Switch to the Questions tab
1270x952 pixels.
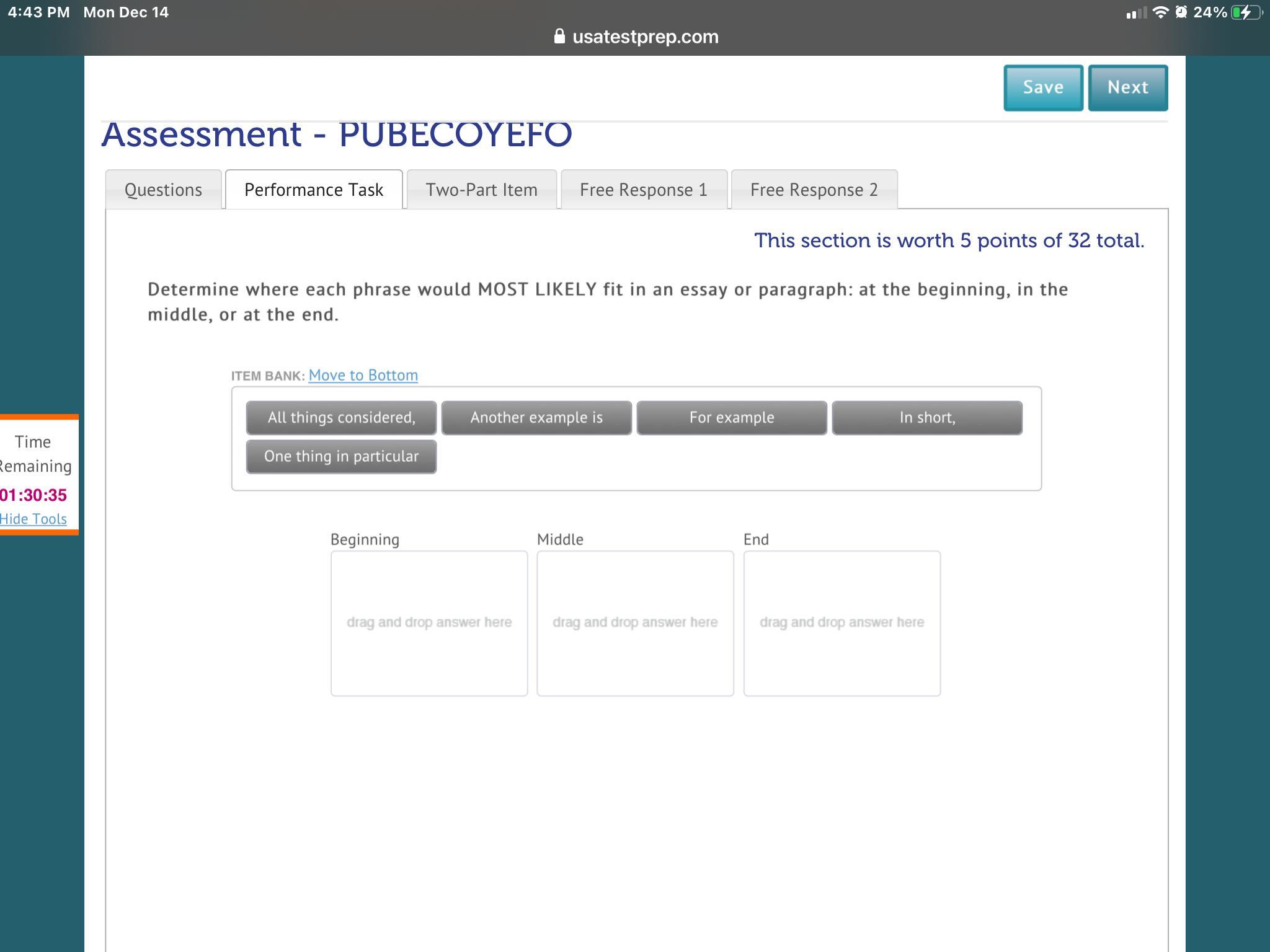coord(163,190)
